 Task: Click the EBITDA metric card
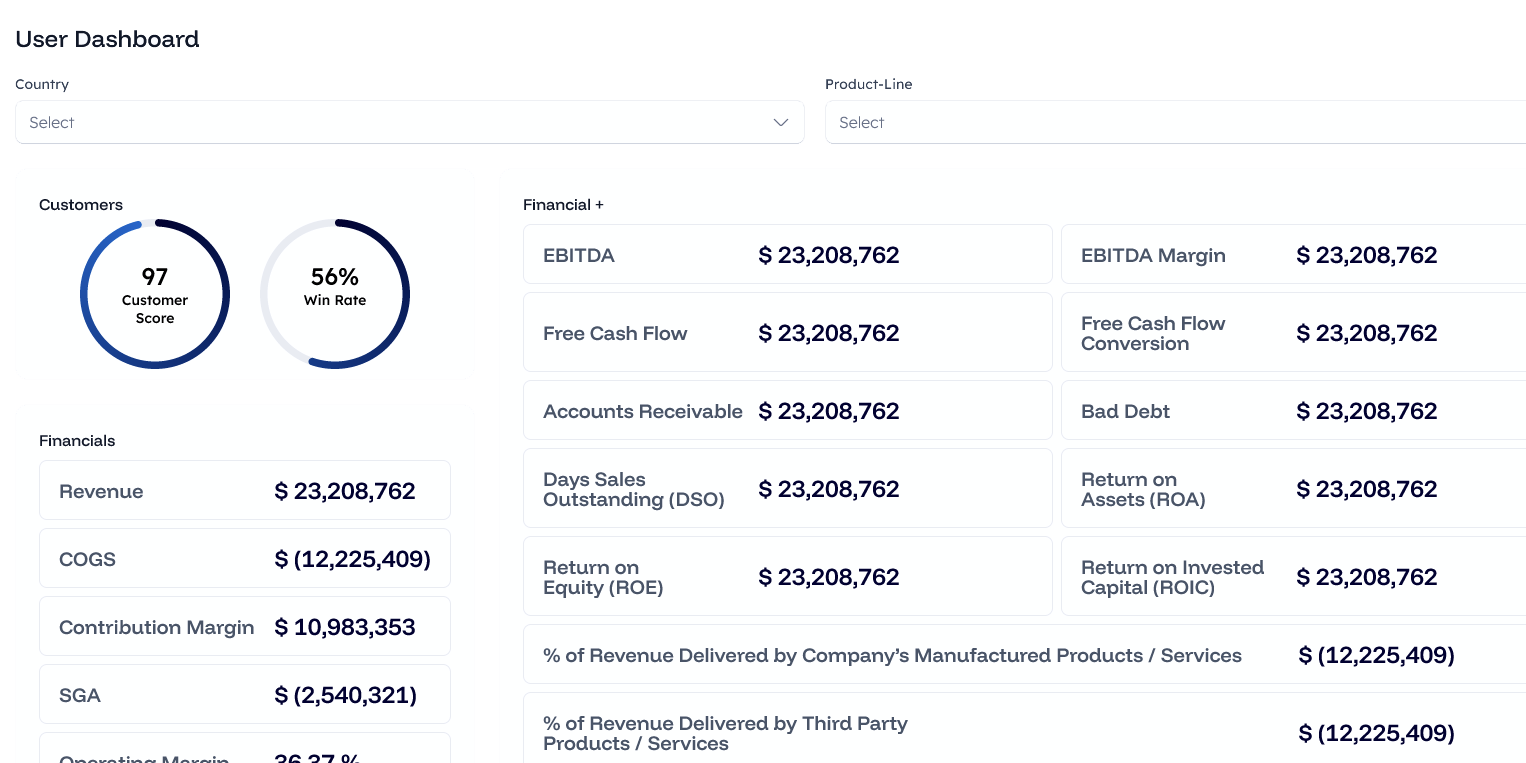pos(787,255)
